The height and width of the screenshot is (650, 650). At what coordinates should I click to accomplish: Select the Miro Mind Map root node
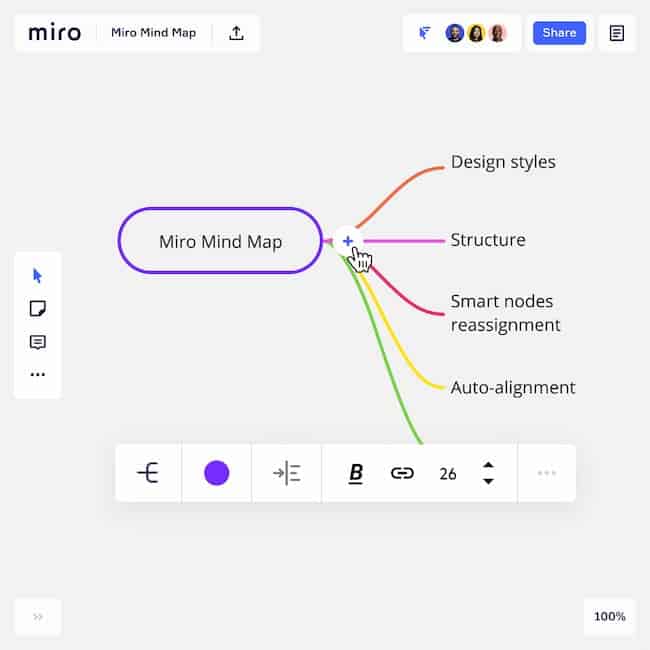coord(220,241)
